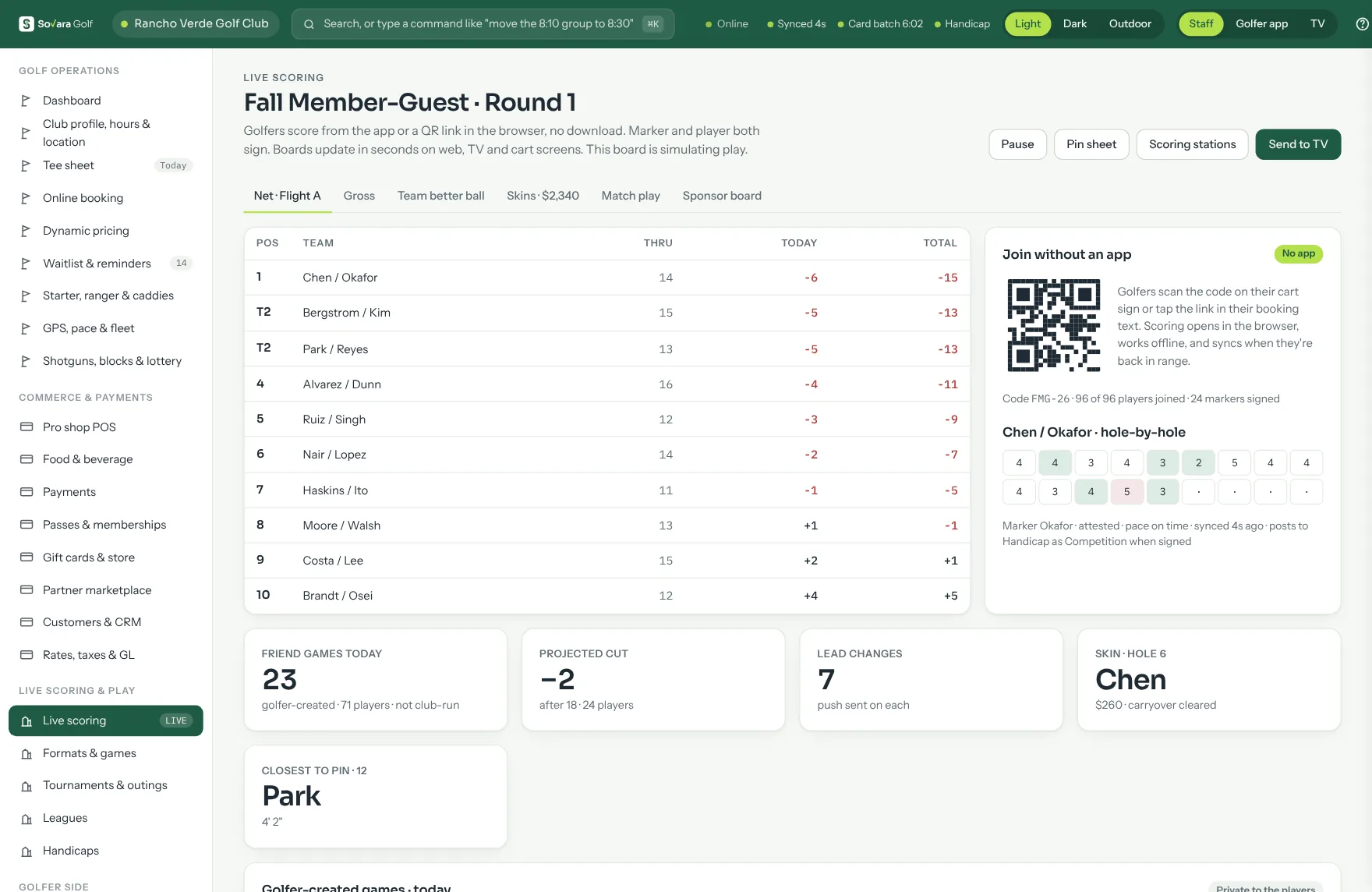Click the Online booking flag icon
The height and width of the screenshot is (892, 1372).
point(26,198)
